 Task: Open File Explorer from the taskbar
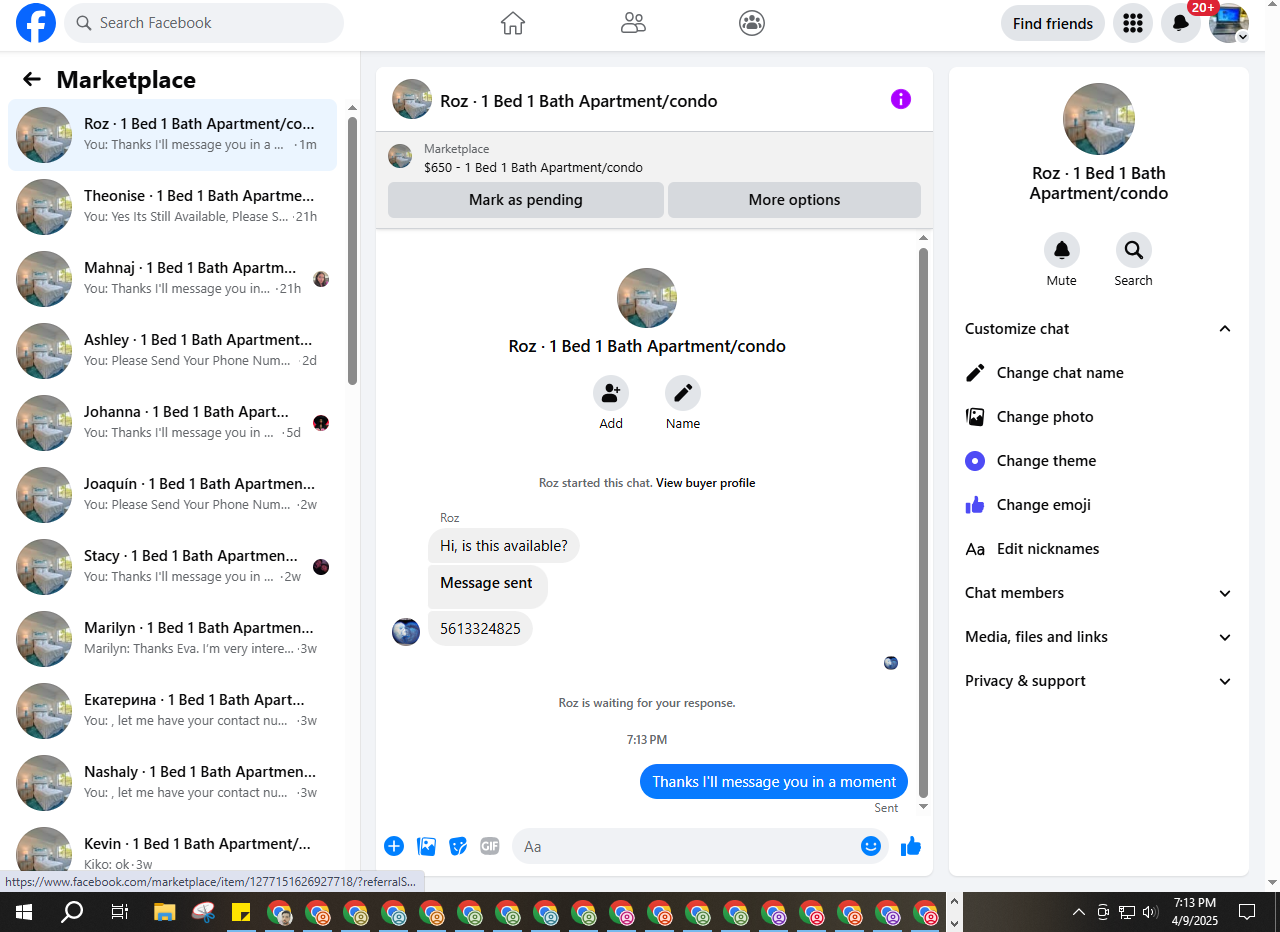click(164, 912)
